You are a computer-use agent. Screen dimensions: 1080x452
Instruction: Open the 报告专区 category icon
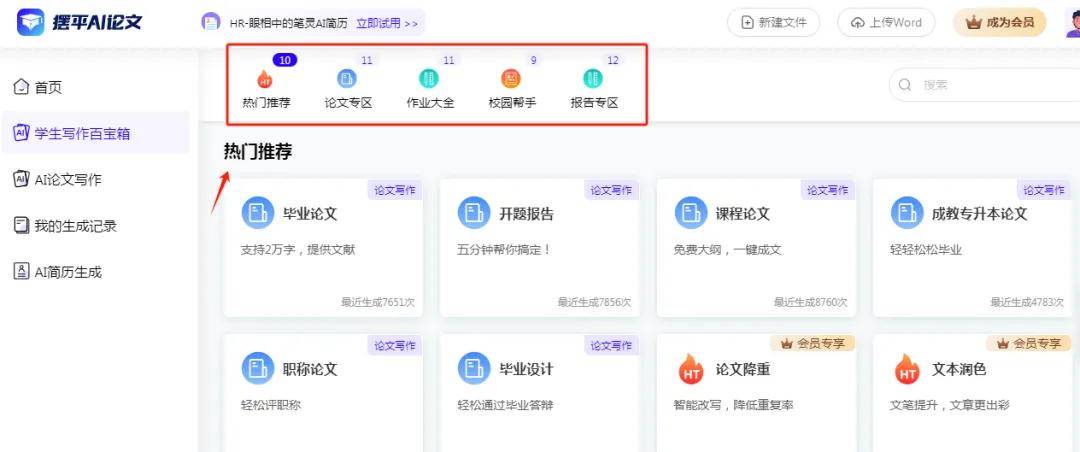click(593, 79)
